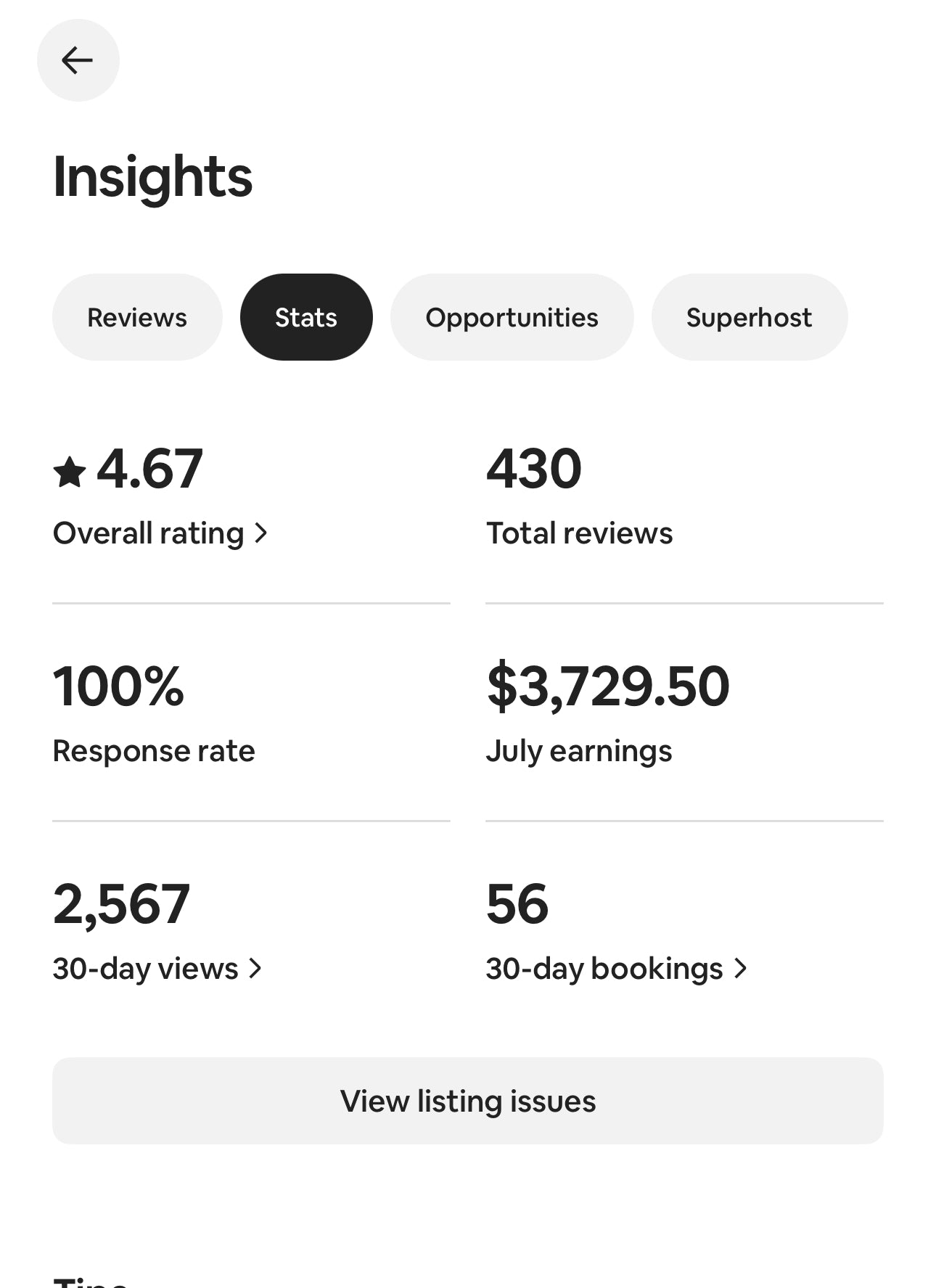Select the Stats tab

click(306, 317)
